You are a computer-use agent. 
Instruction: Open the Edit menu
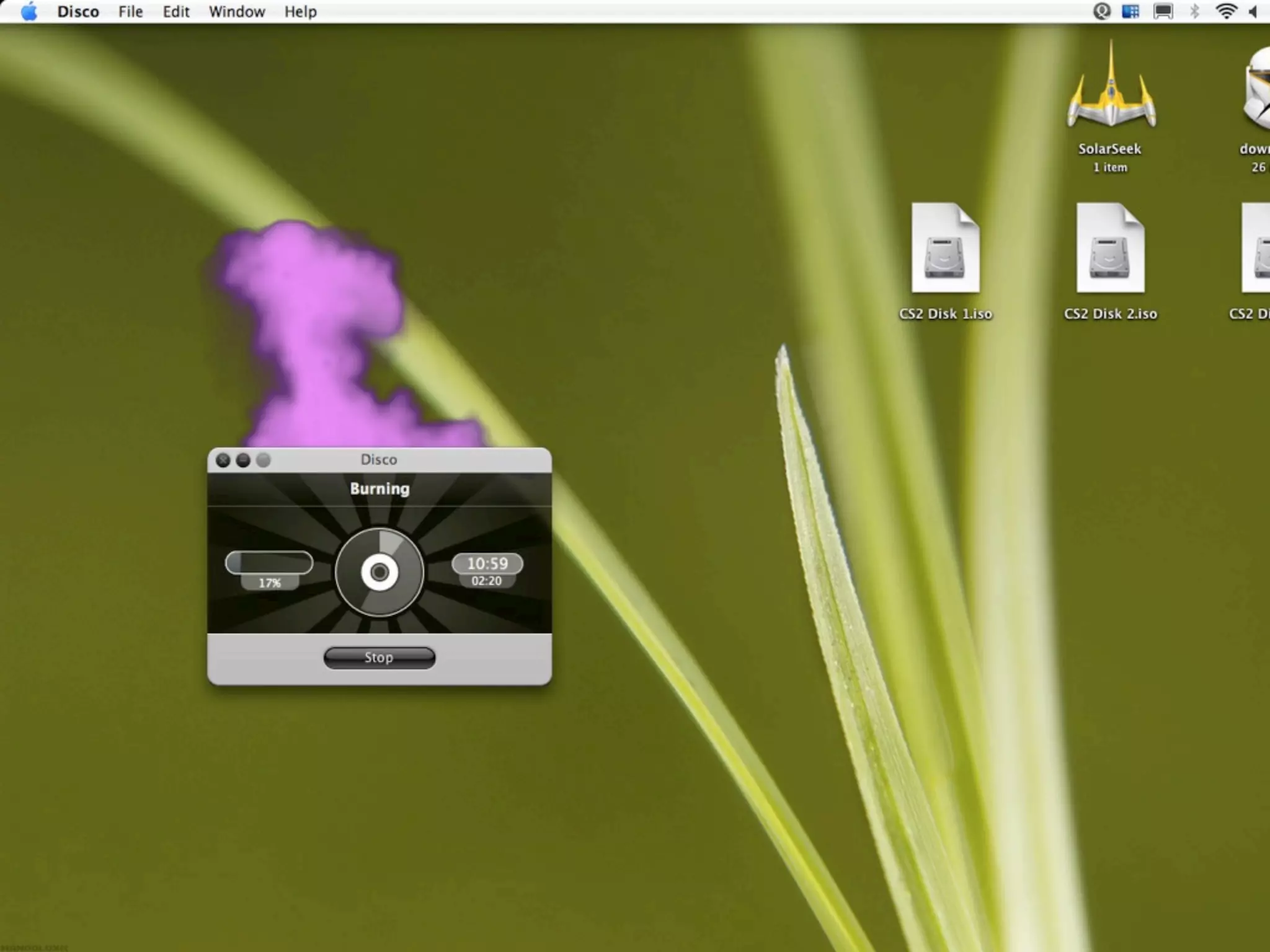click(x=176, y=12)
